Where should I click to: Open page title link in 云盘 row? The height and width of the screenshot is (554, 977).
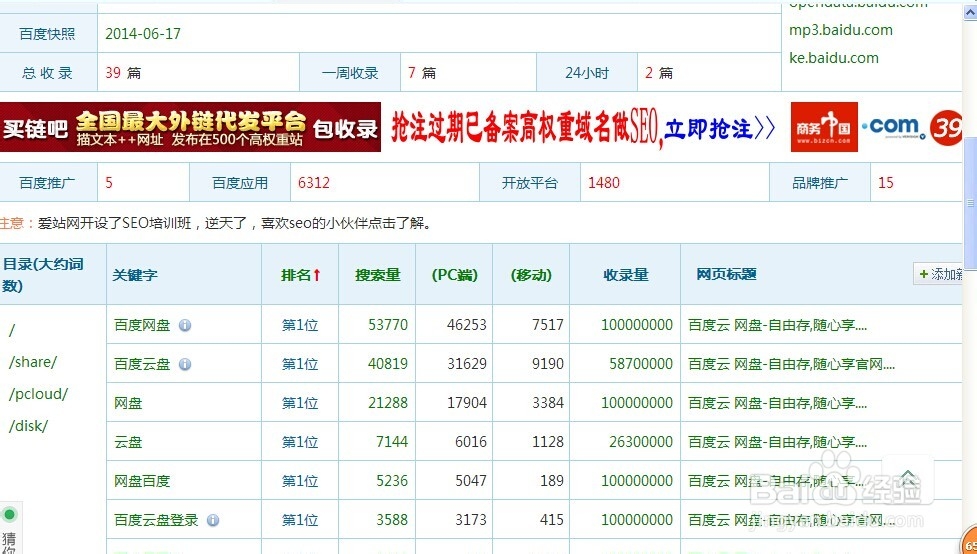pos(777,442)
